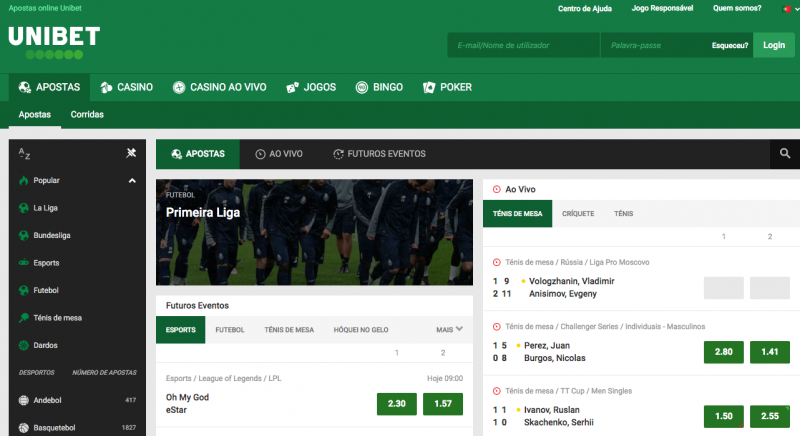800x436 pixels.
Task: Click the search magnifier icon
Action: [x=785, y=153]
